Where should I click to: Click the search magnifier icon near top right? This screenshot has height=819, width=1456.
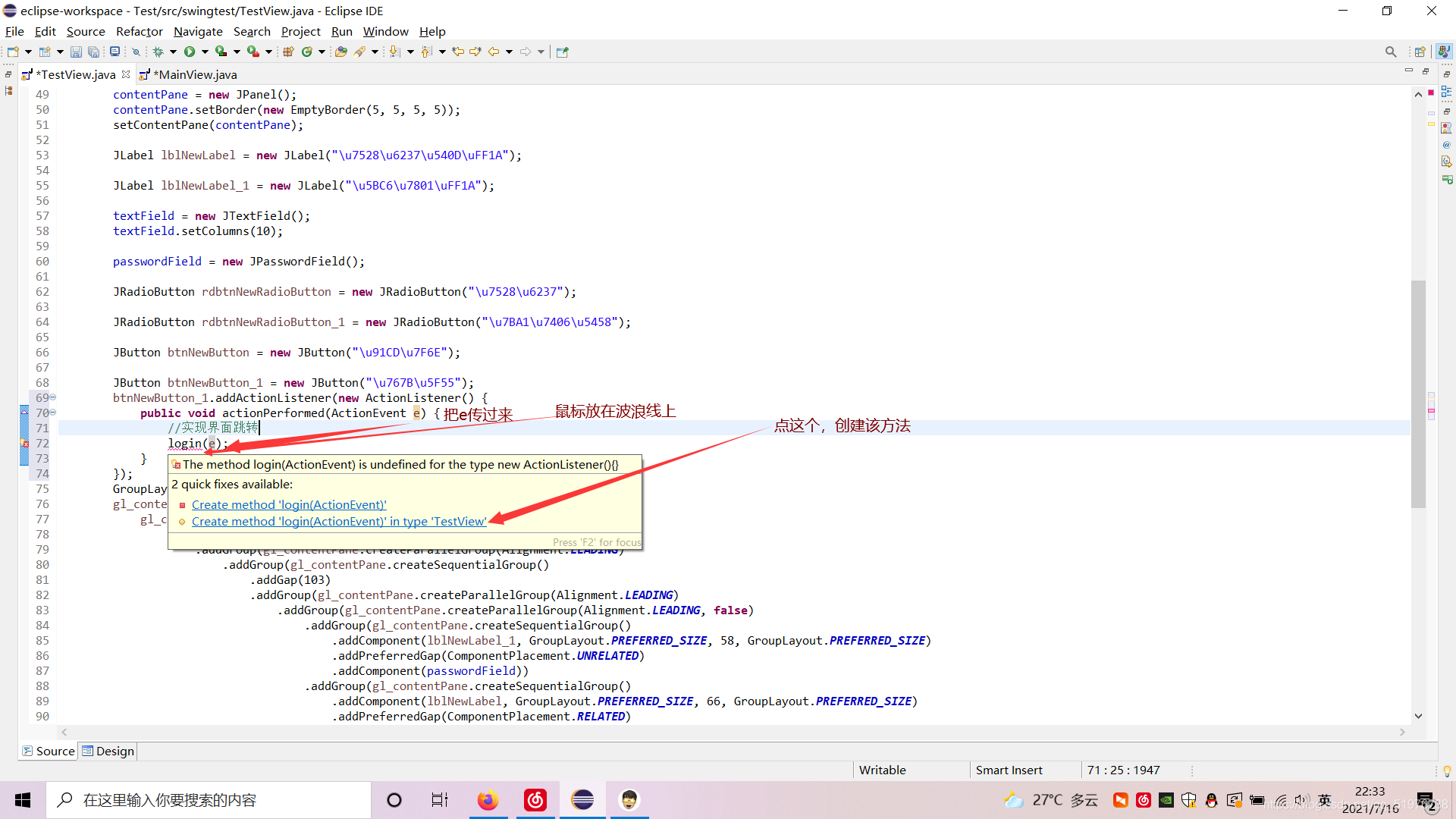coord(1391,51)
